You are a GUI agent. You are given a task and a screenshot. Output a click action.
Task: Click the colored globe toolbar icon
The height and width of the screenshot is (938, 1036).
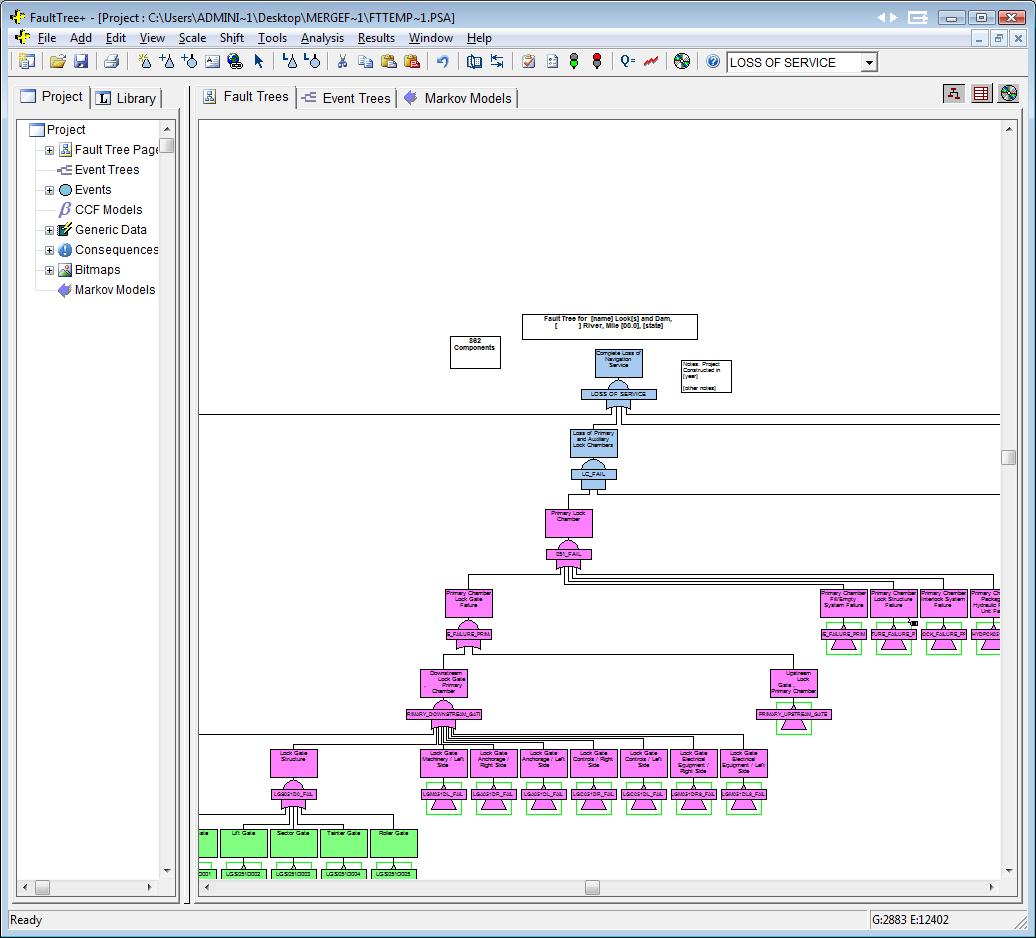point(682,61)
